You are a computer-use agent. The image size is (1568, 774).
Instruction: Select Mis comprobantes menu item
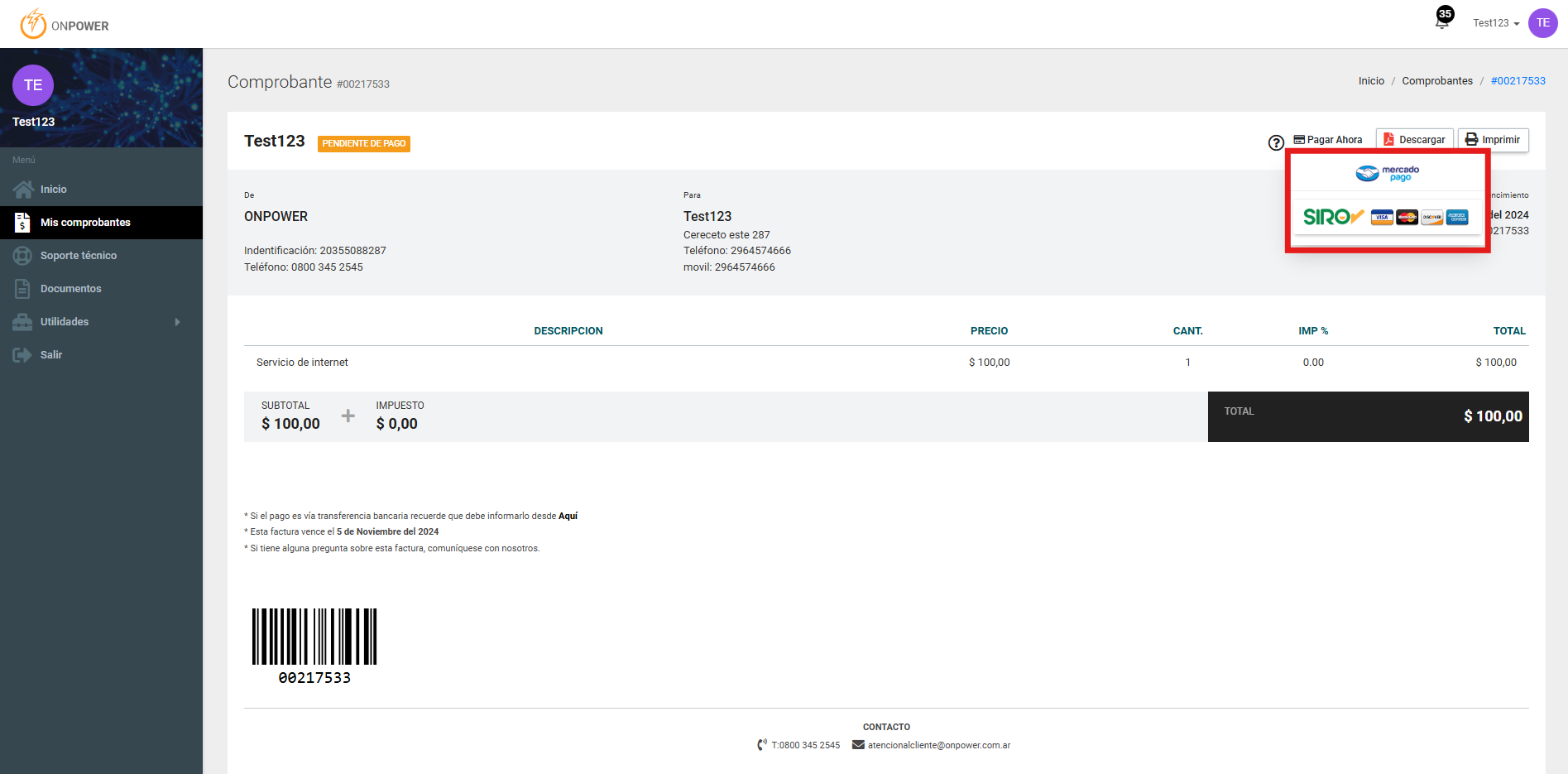(85, 223)
